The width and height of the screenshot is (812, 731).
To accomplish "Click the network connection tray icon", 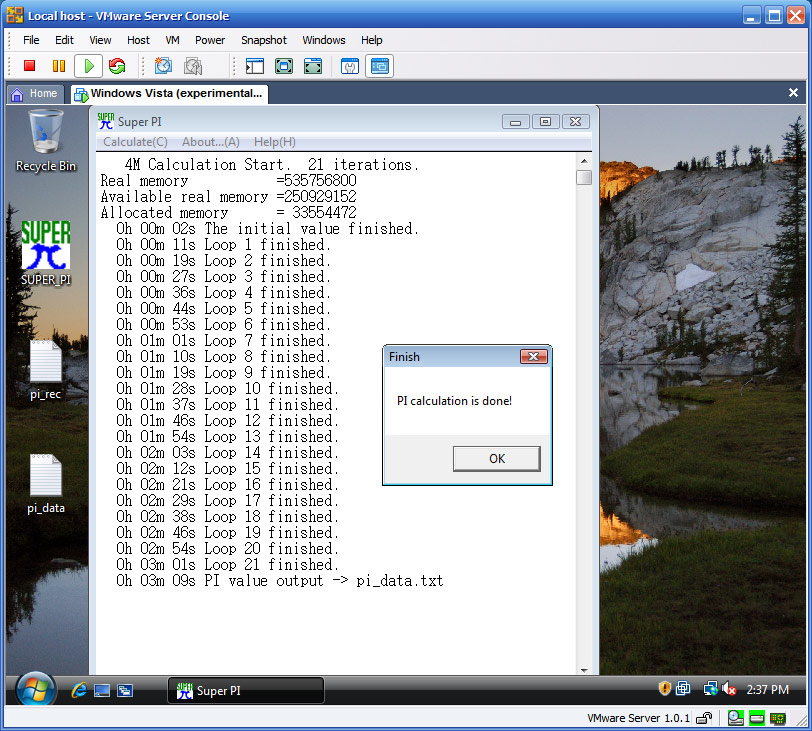I will click(710, 689).
